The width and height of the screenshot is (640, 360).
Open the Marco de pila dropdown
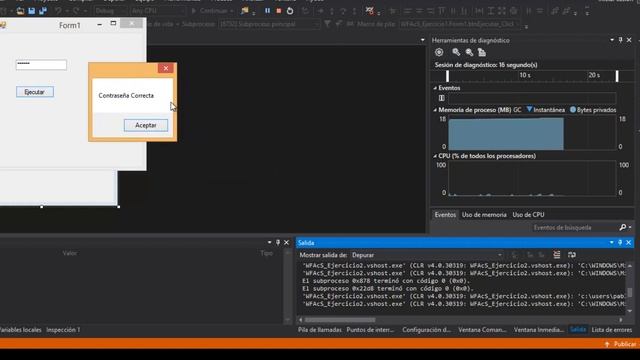(x=460, y=24)
